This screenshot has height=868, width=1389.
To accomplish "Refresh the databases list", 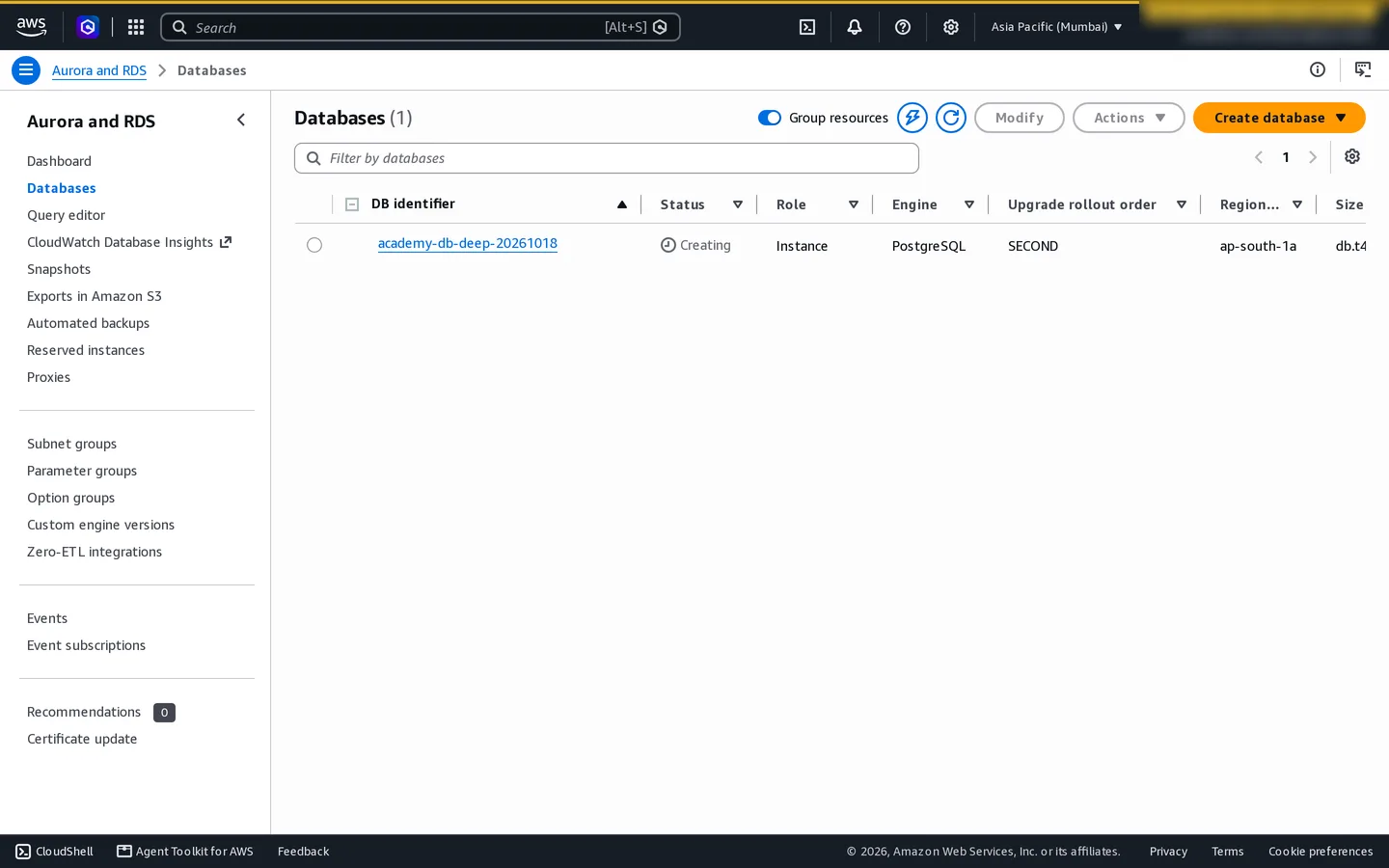I will 951,118.
